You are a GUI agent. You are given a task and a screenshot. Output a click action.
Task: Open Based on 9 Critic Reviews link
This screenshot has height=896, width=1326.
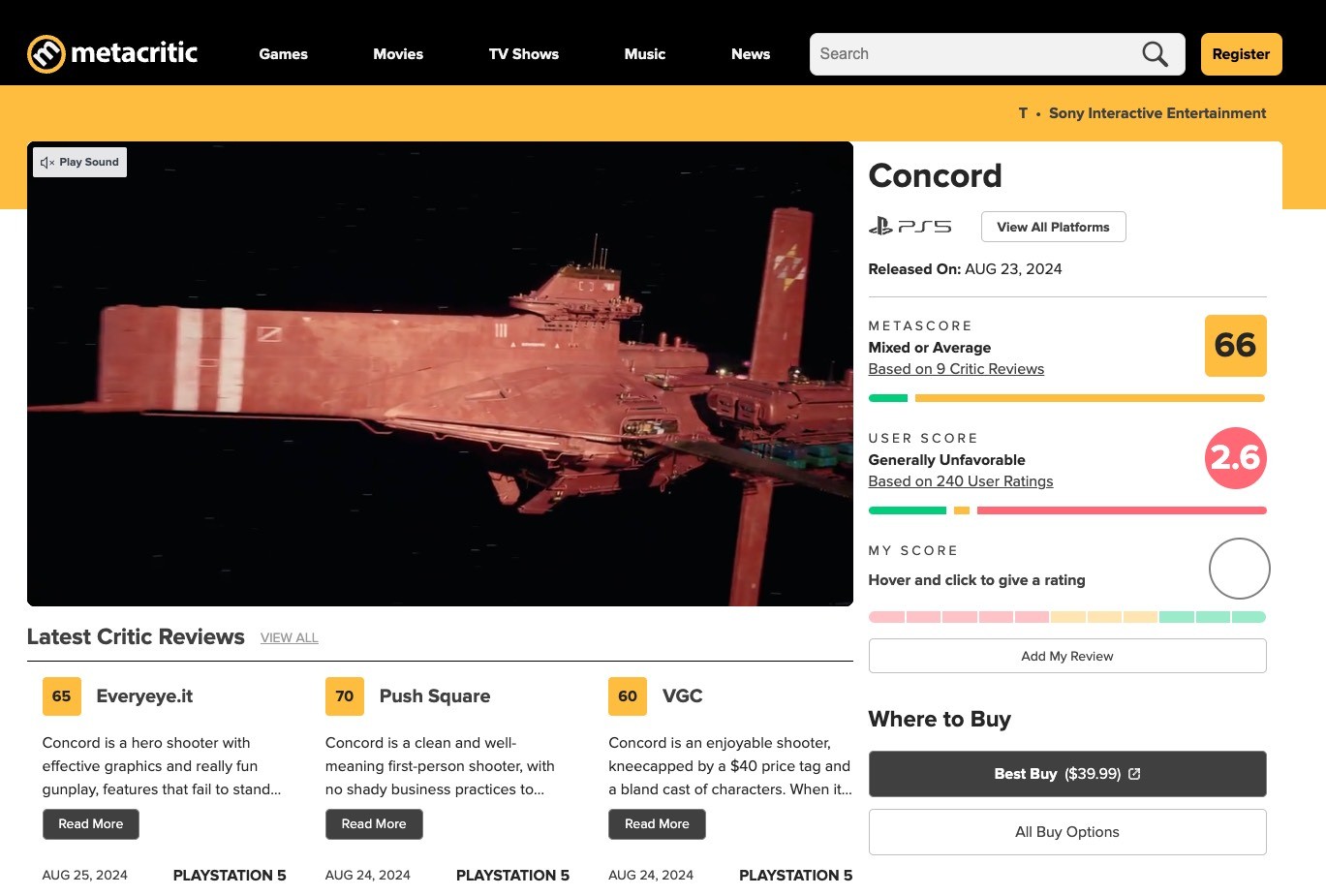(x=956, y=369)
